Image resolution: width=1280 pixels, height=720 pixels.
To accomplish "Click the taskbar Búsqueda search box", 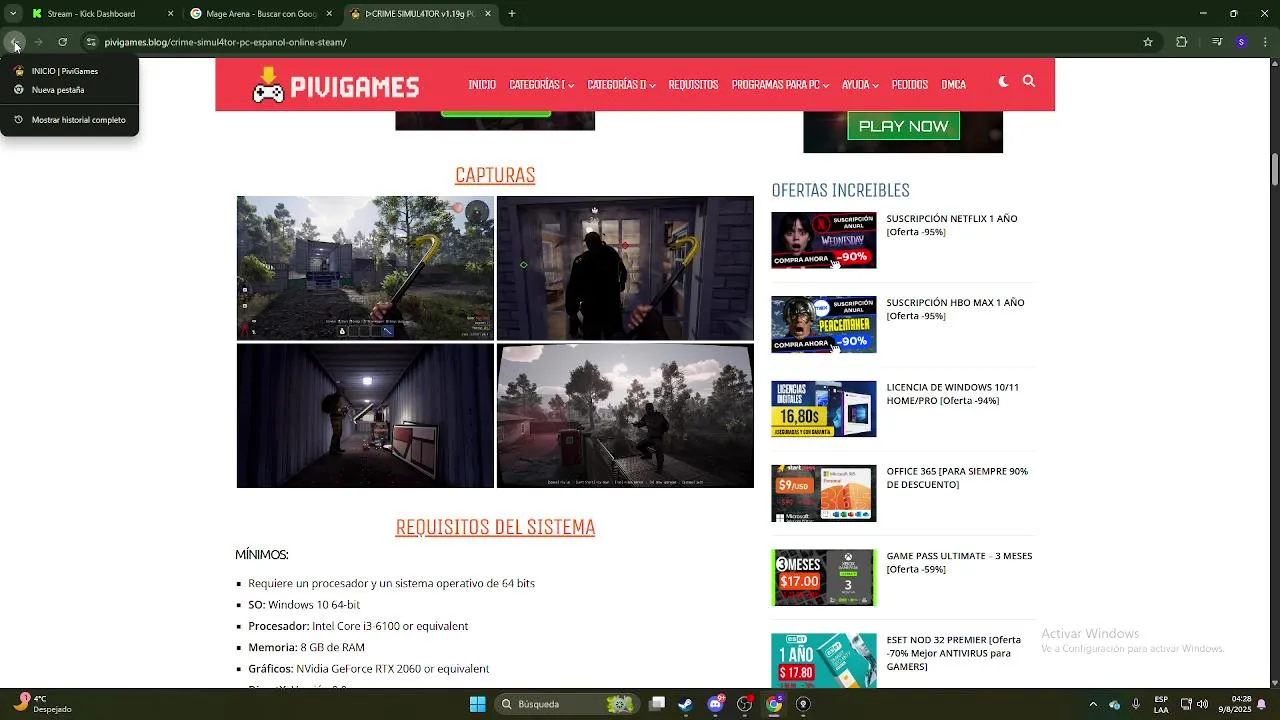I will click(568, 704).
